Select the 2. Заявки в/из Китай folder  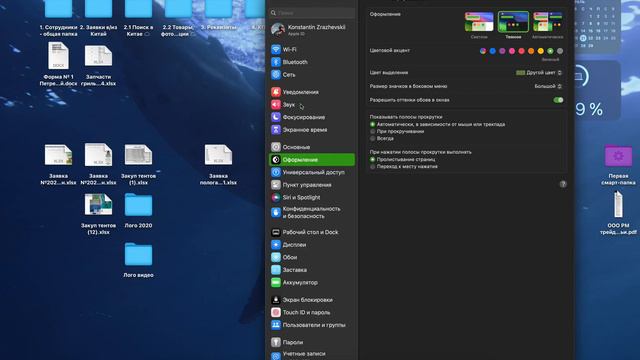click(98, 18)
